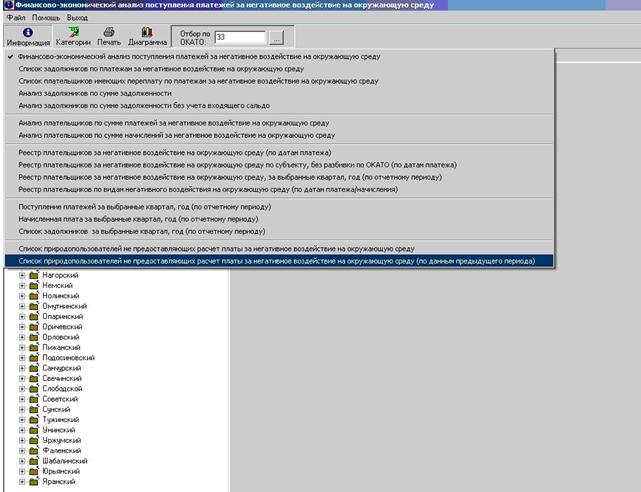Click the folder icon beside Слободской
641x492 pixels.
pyautogui.click(x=35, y=389)
